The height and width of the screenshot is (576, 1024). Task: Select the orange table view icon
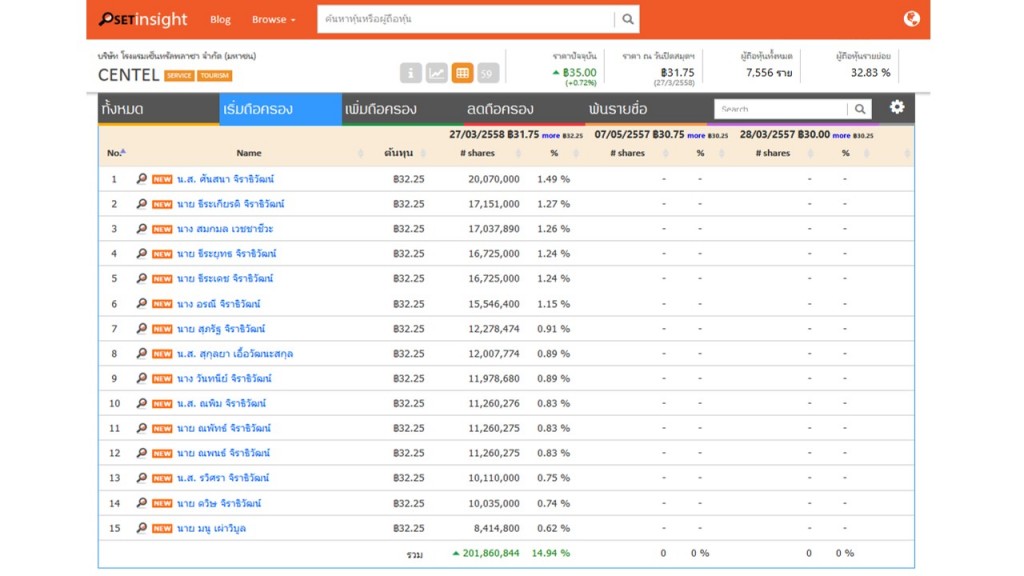462,73
